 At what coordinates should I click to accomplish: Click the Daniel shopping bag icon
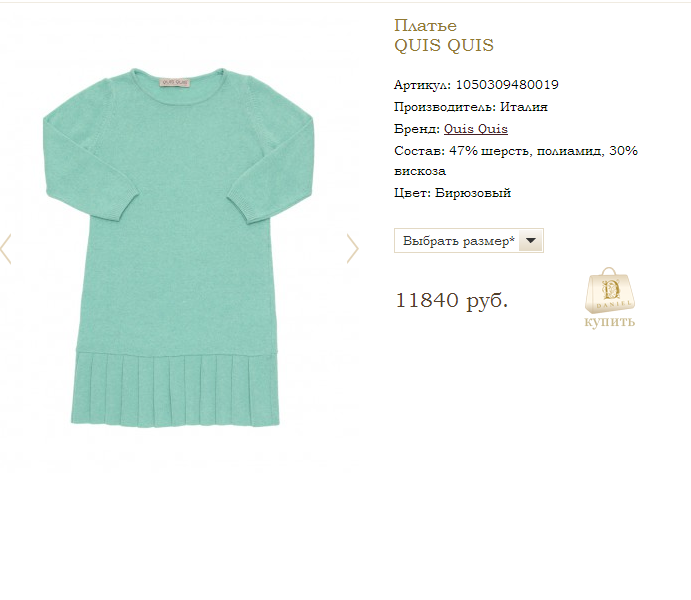(x=609, y=290)
